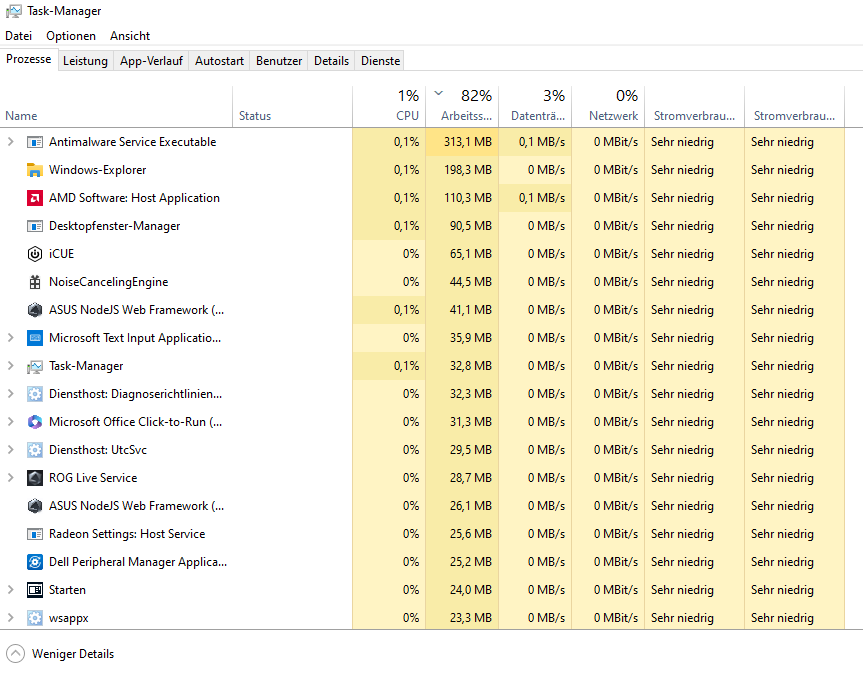Click the iCUE process icon
This screenshot has height=678, width=863.
coord(35,254)
